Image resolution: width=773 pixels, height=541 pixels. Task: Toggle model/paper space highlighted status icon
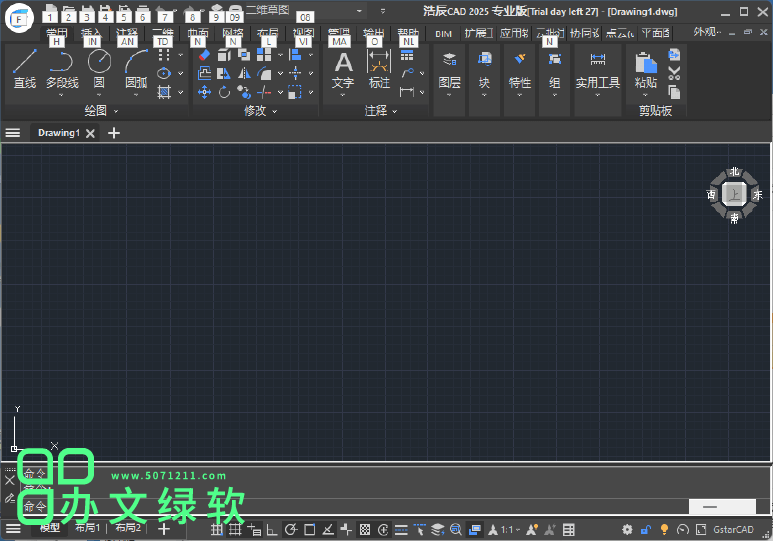(x=475, y=530)
